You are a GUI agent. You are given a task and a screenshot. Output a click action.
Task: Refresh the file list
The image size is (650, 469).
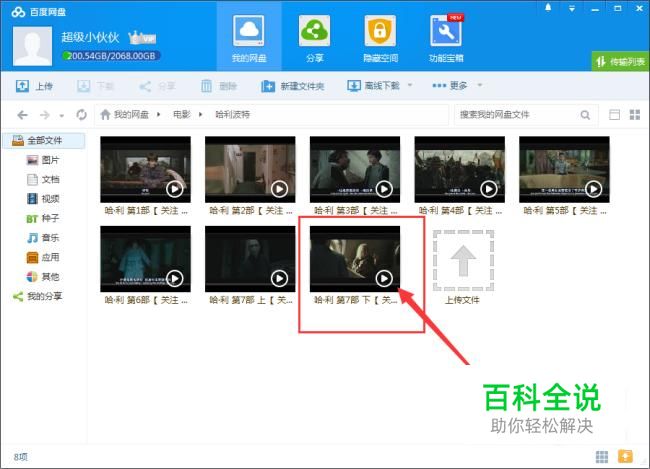[82, 114]
